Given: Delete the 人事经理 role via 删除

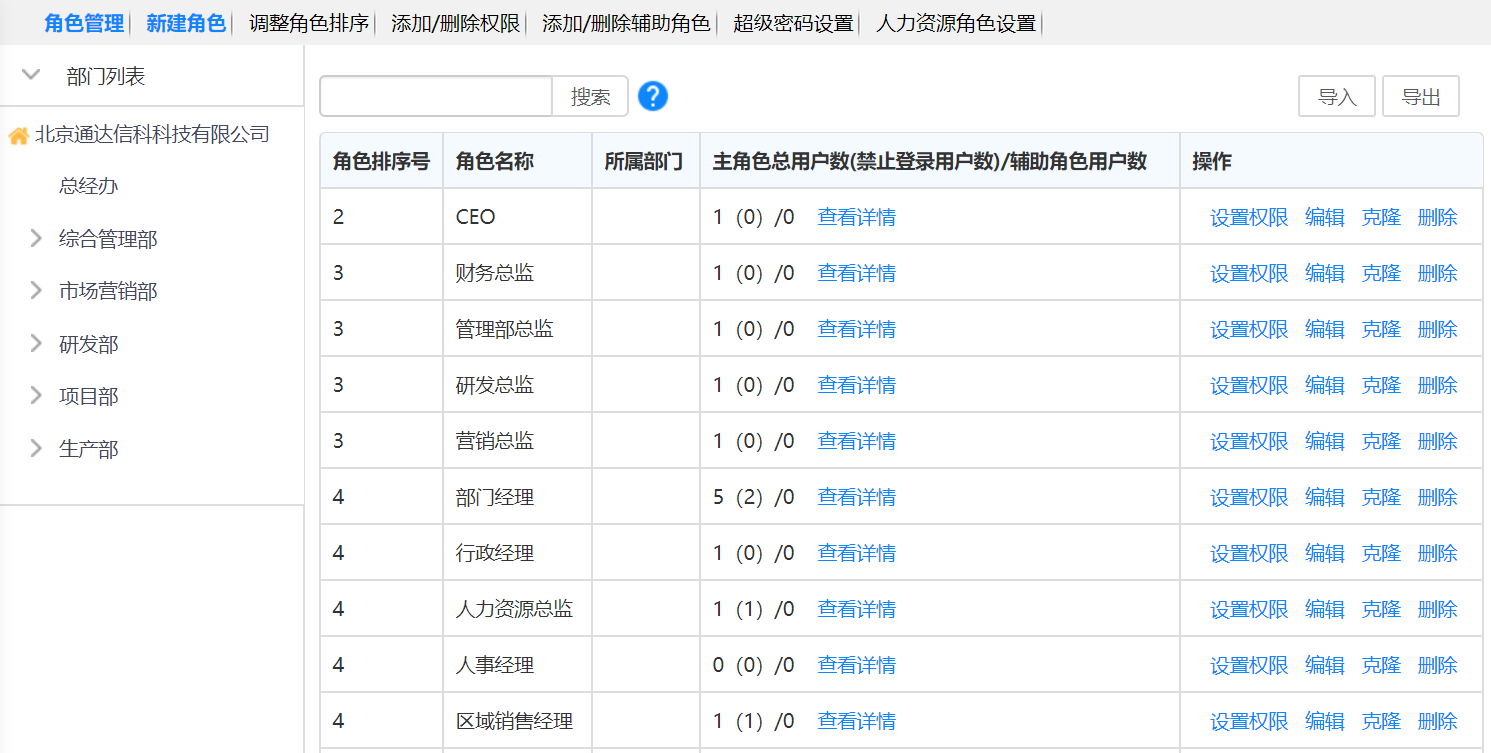Looking at the screenshot, I should pyautogui.click(x=1437, y=665).
